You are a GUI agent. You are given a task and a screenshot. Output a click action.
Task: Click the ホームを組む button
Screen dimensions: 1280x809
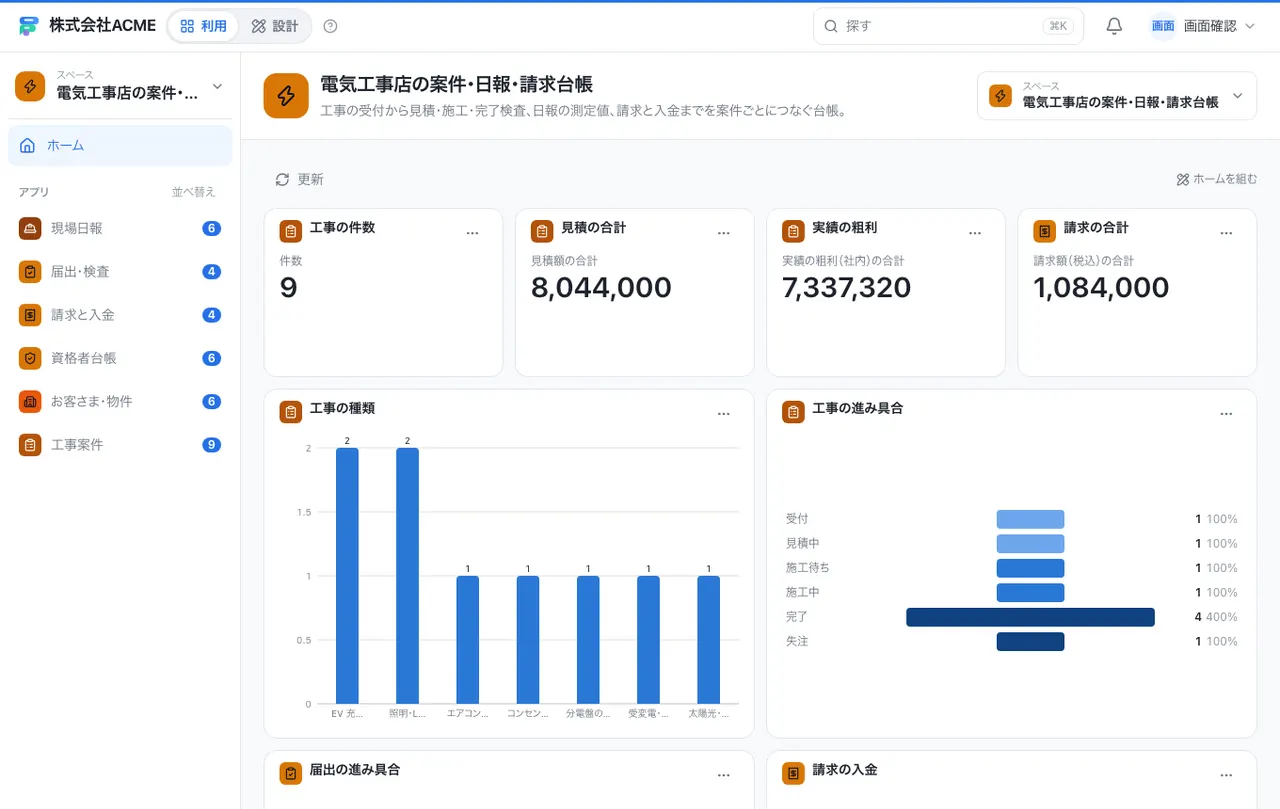coord(1217,179)
